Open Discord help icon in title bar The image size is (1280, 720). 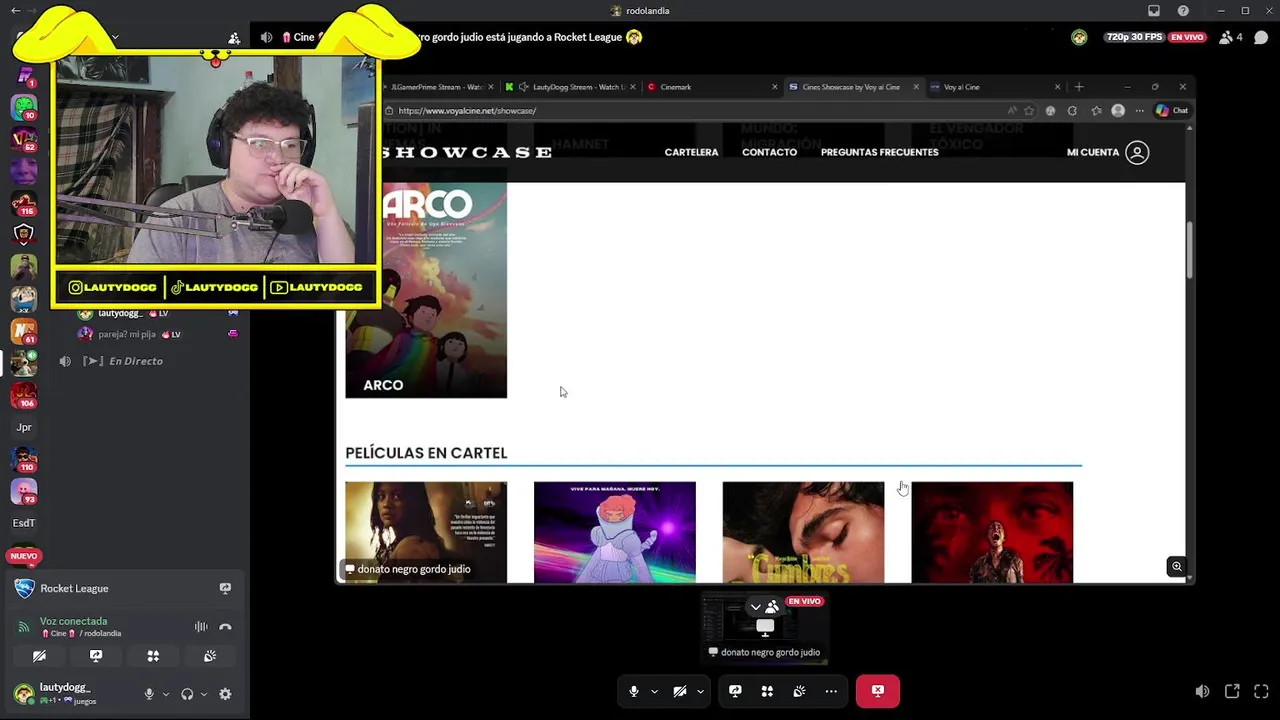click(x=1183, y=11)
